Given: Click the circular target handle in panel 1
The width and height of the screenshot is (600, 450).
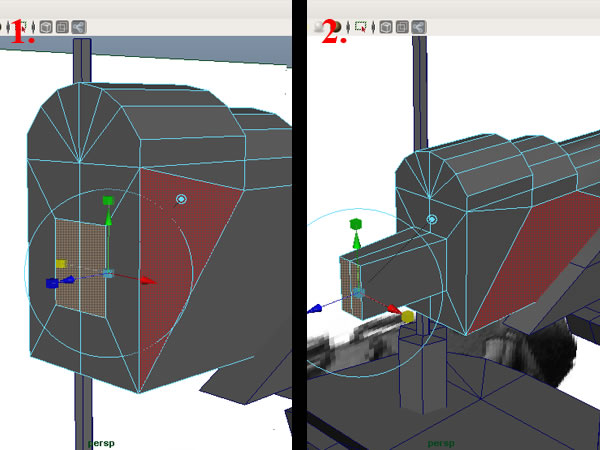Looking at the screenshot, I should [181, 199].
